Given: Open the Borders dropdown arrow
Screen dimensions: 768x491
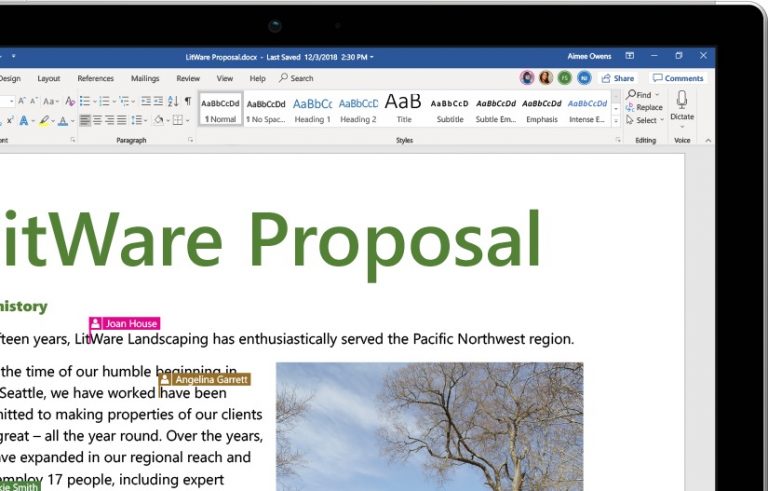Looking at the screenshot, I should pyautogui.click(x=188, y=121).
